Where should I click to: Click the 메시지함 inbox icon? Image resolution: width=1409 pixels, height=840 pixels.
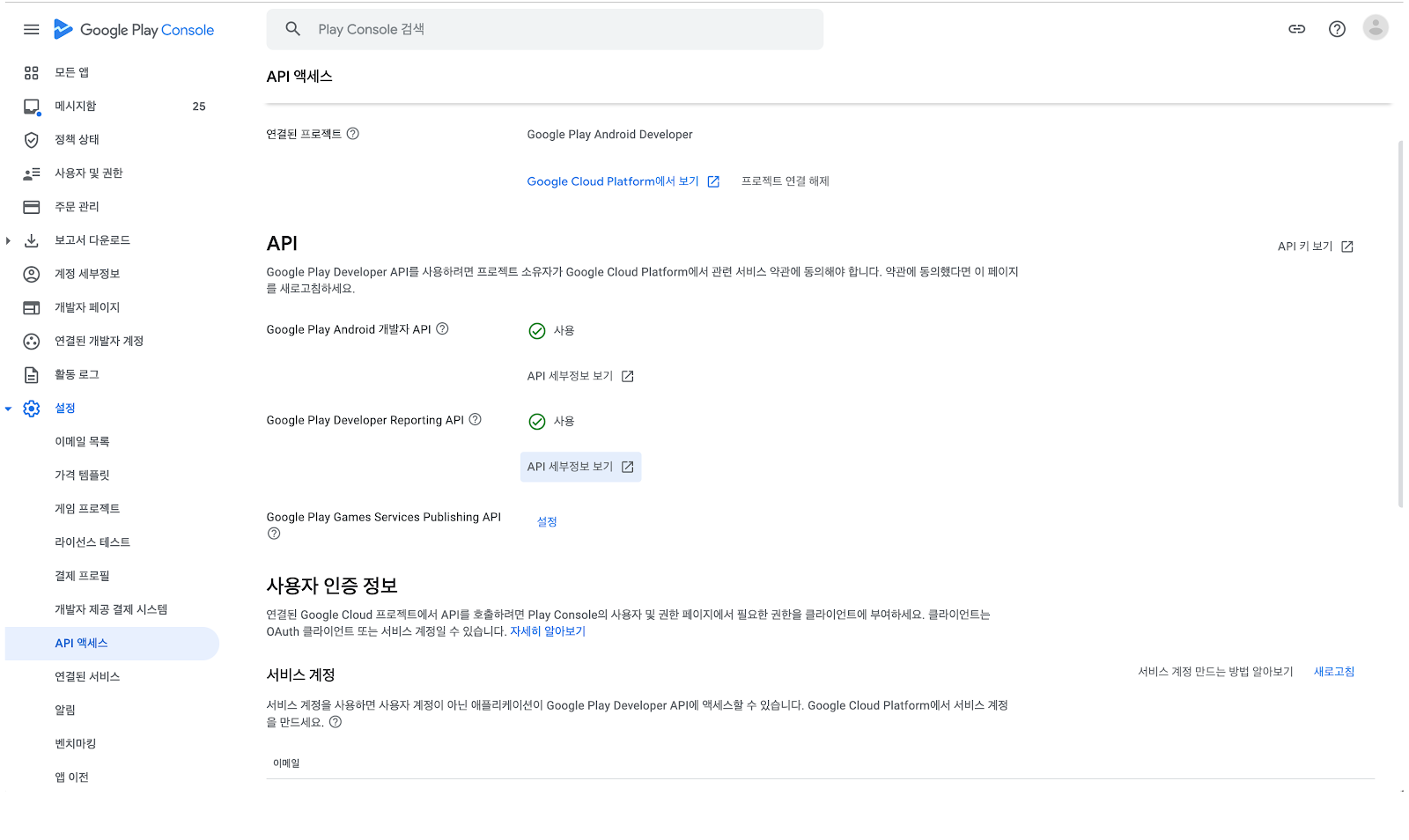(x=32, y=107)
